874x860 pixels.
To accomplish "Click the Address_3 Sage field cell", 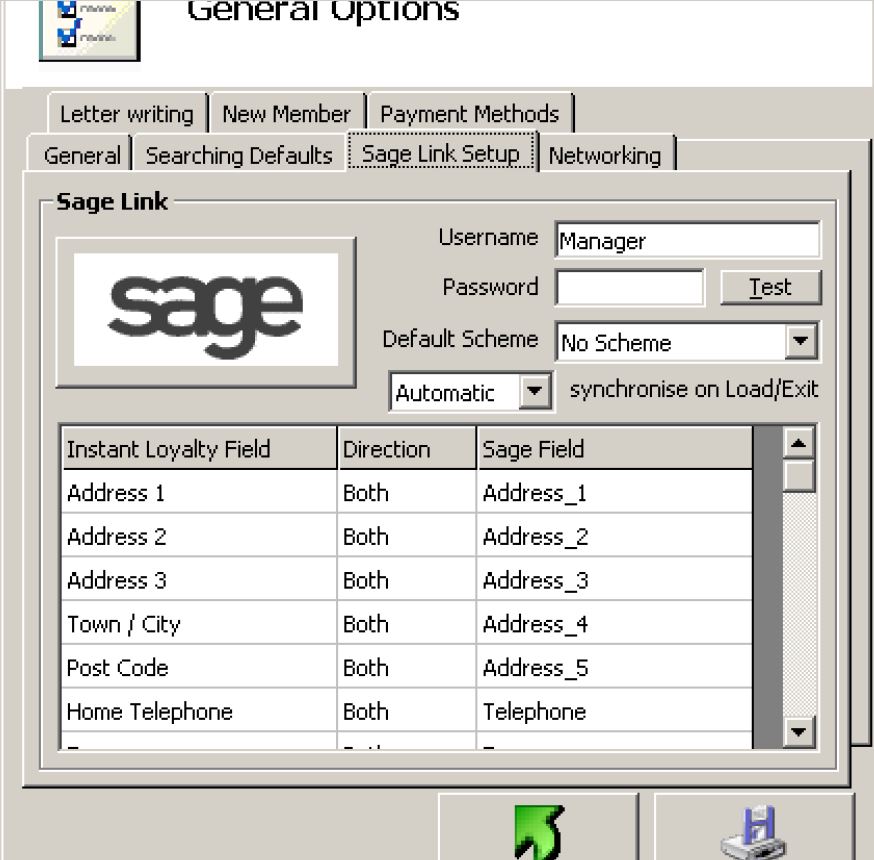I will 615,580.
